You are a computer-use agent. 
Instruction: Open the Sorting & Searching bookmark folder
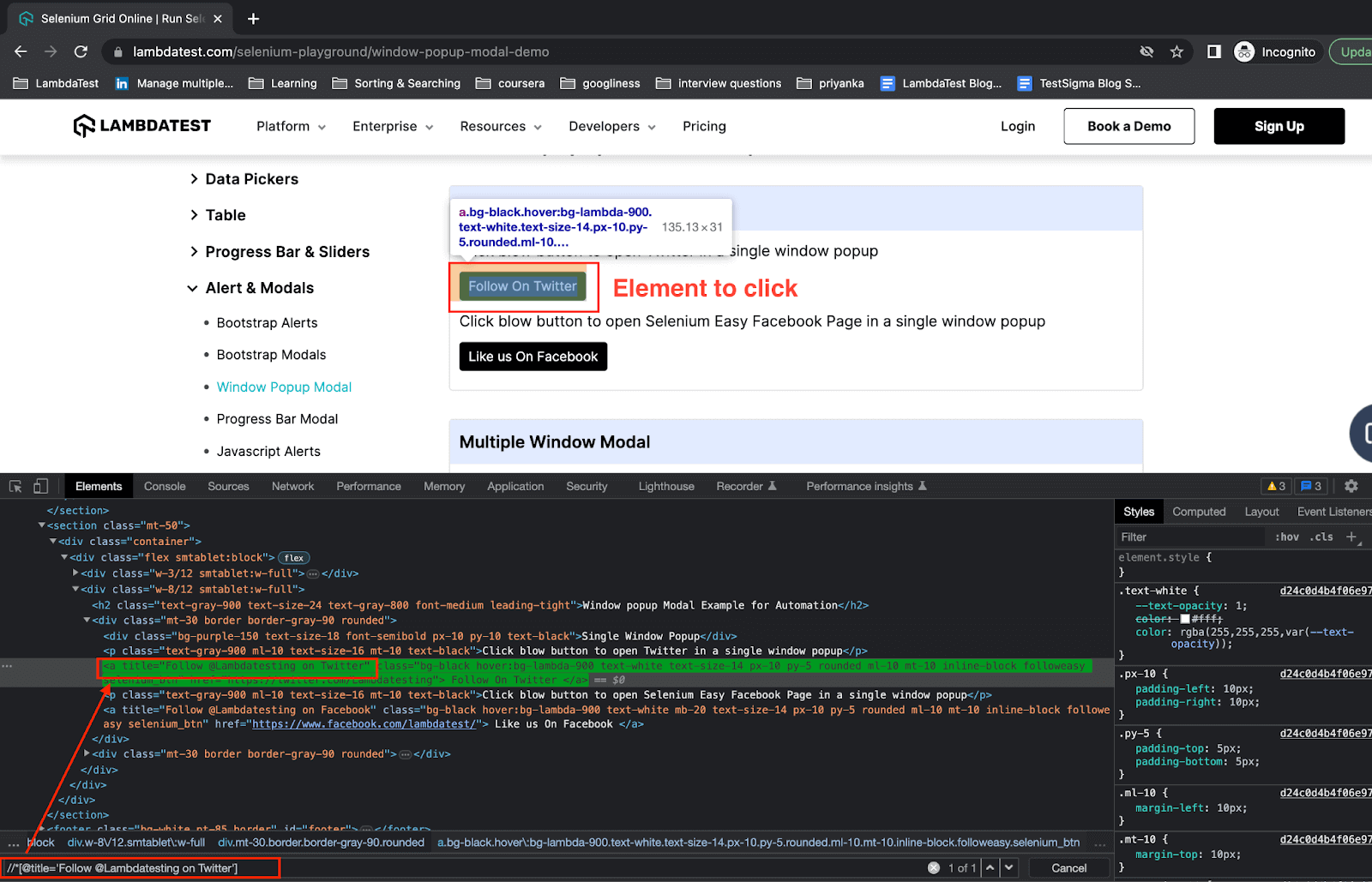[396, 83]
